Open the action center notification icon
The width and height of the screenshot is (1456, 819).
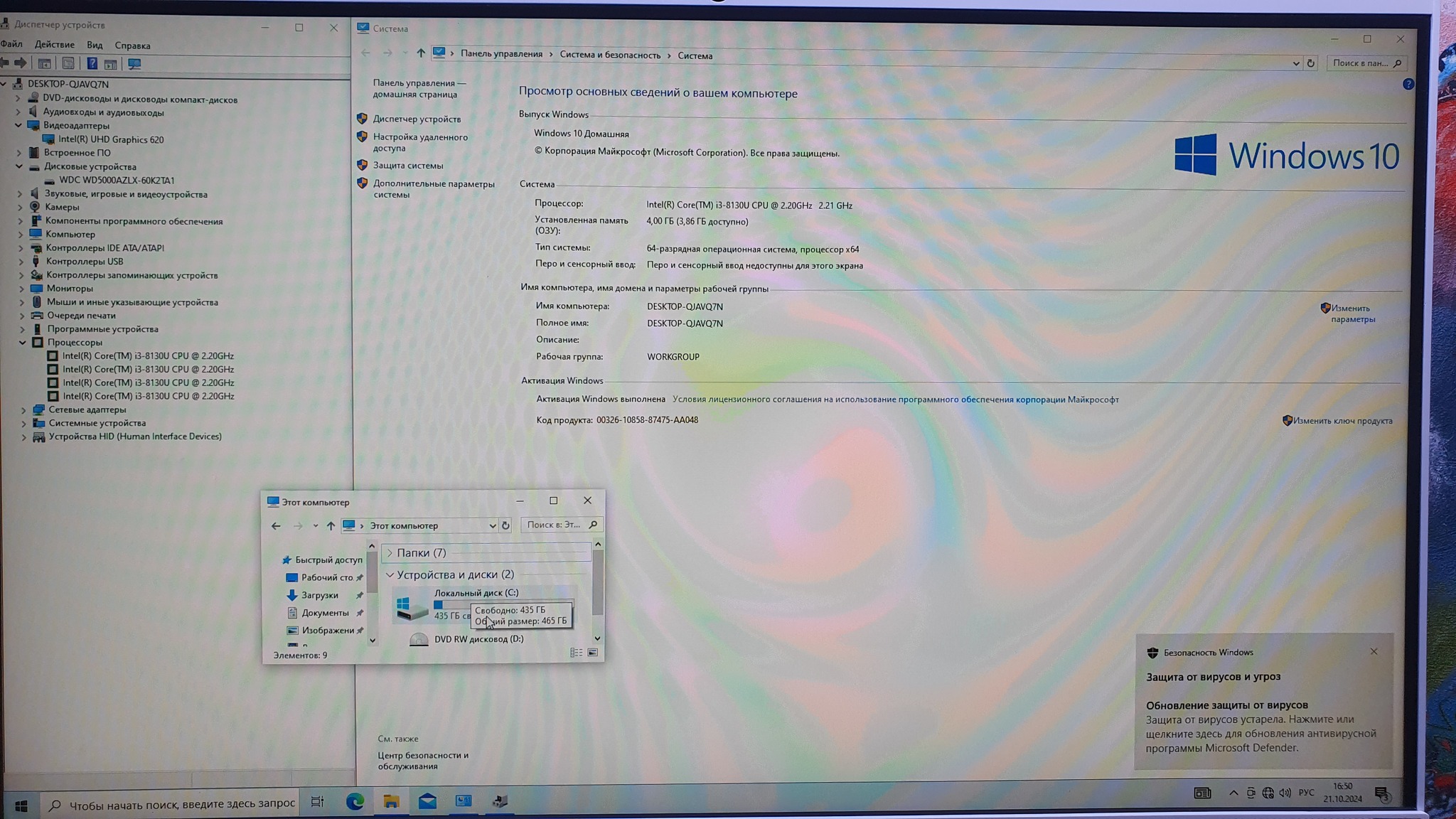click(1381, 793)
